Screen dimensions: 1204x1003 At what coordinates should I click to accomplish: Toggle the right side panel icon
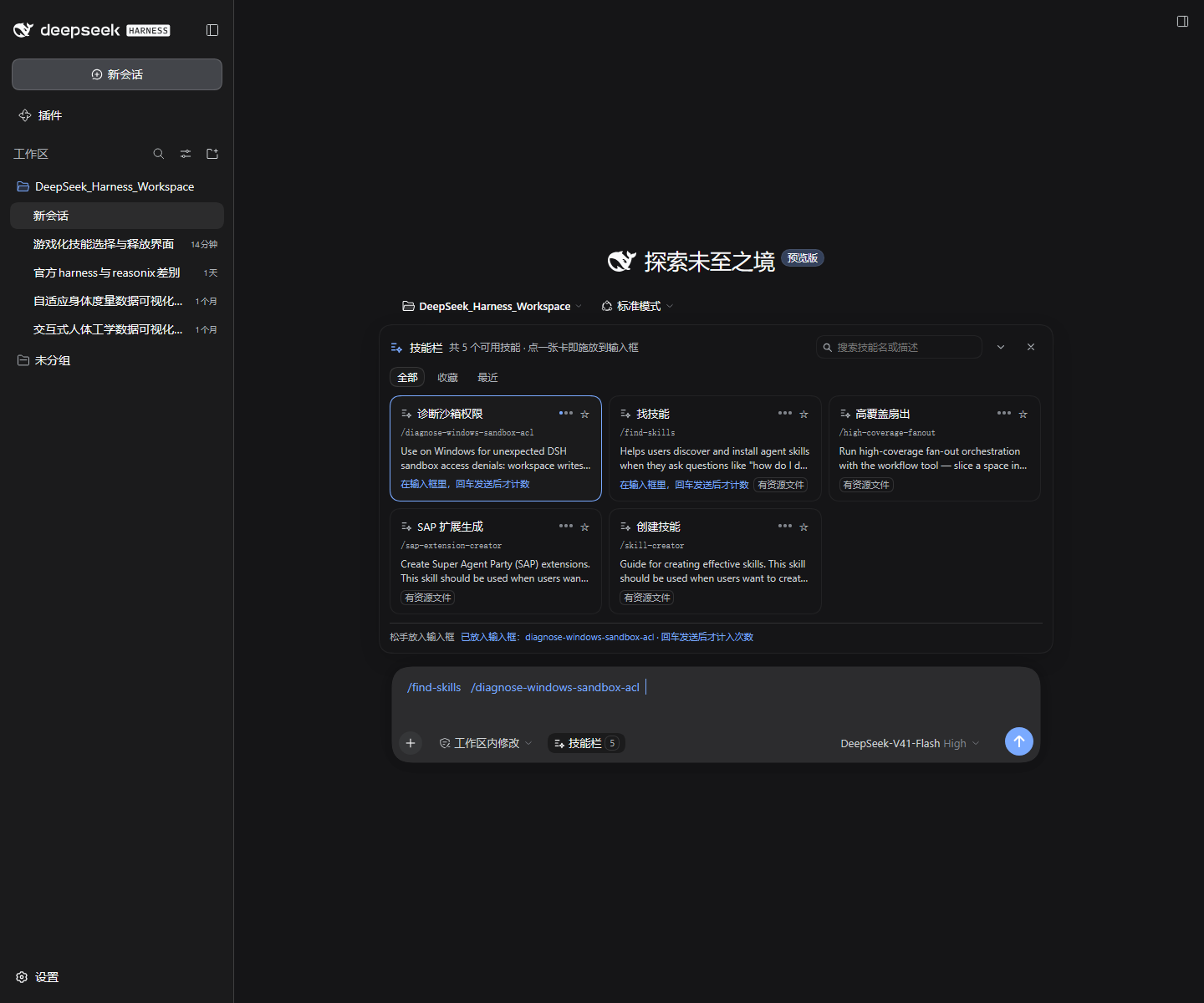pos(1182,21)
